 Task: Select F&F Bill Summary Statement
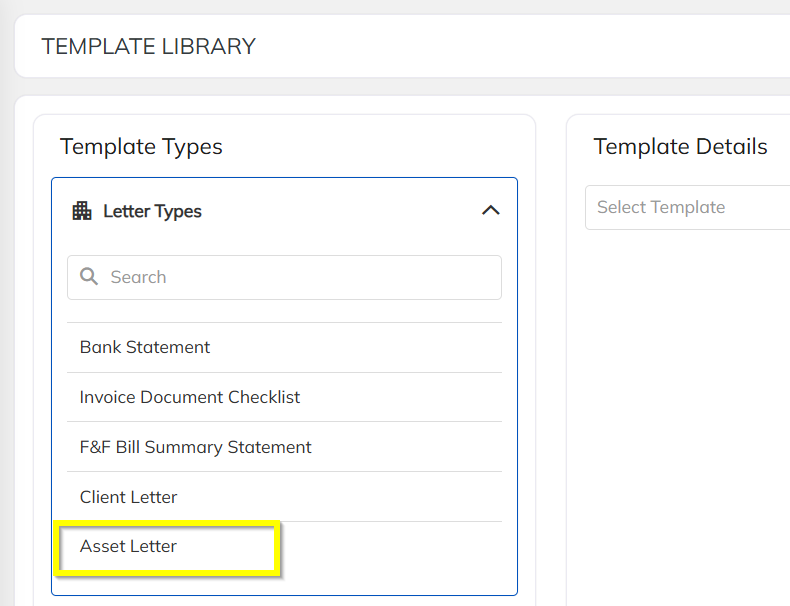click(x=196, y=447)
